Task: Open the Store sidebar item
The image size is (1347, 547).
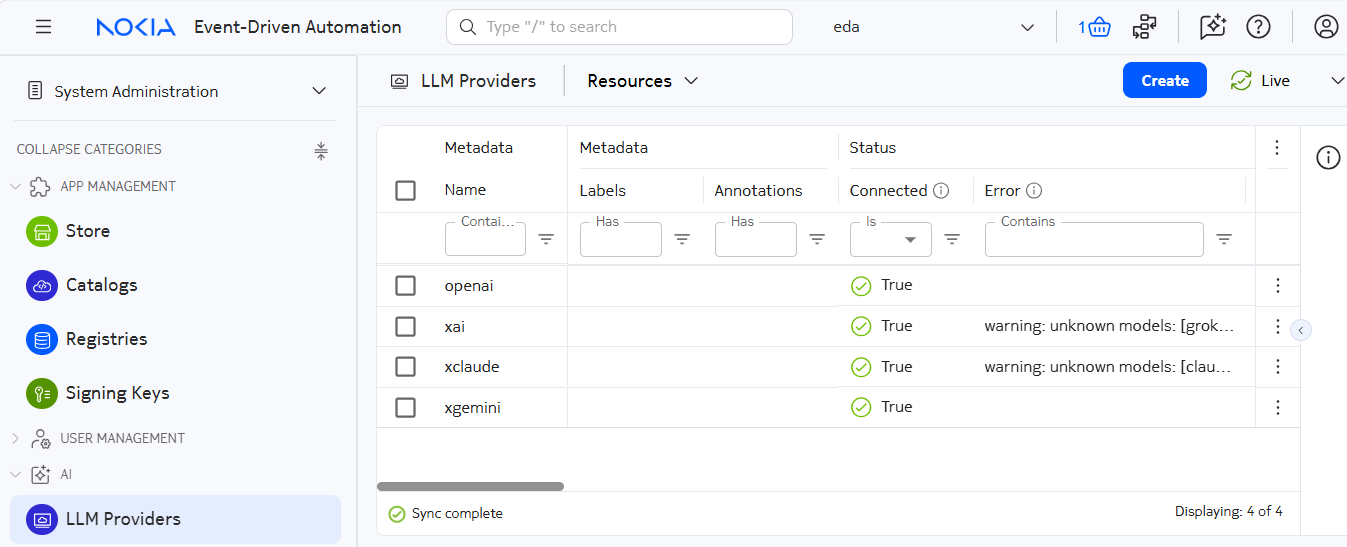Action: 175,231
